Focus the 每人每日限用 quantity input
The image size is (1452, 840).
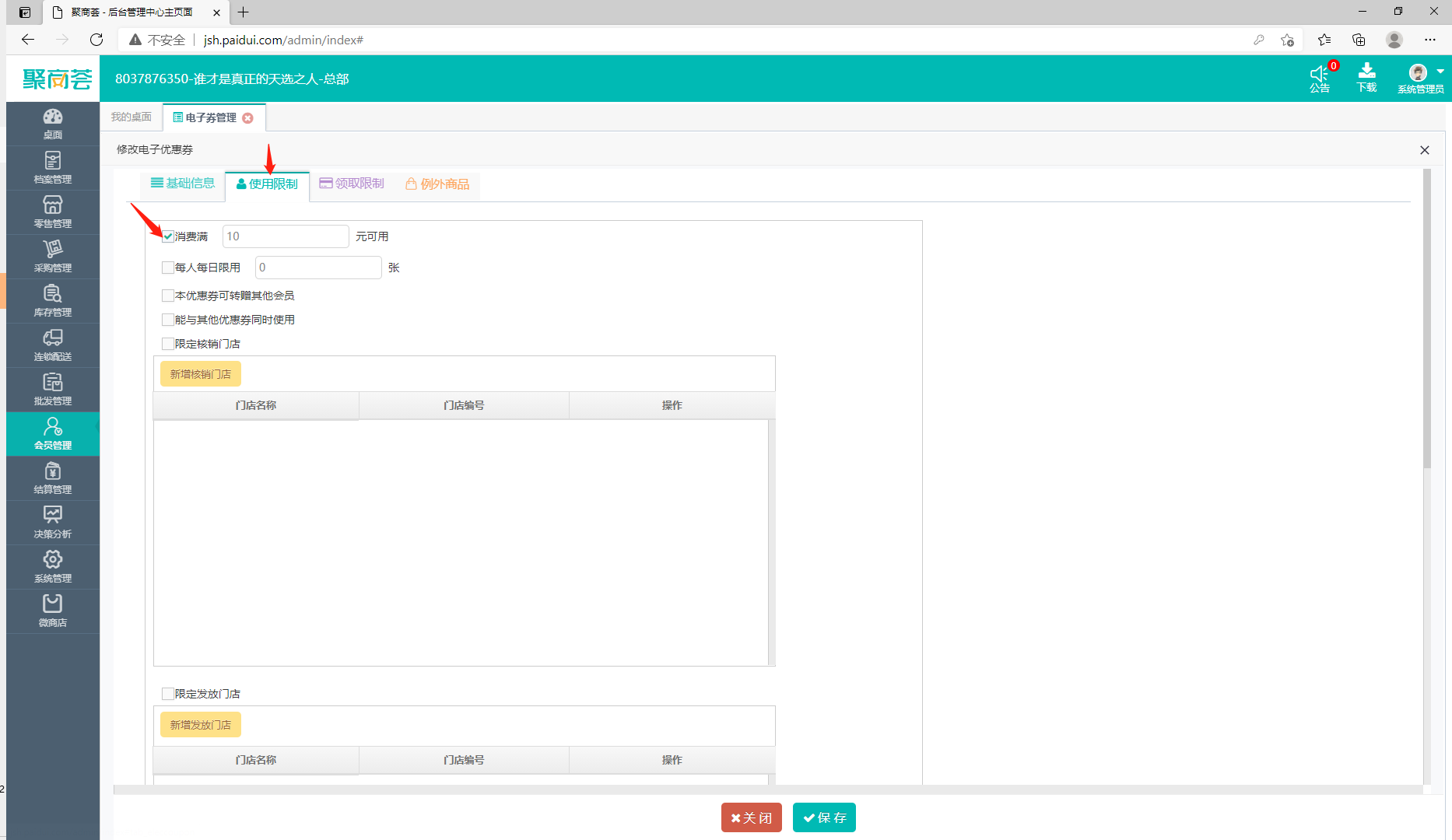tap(318, 268)
